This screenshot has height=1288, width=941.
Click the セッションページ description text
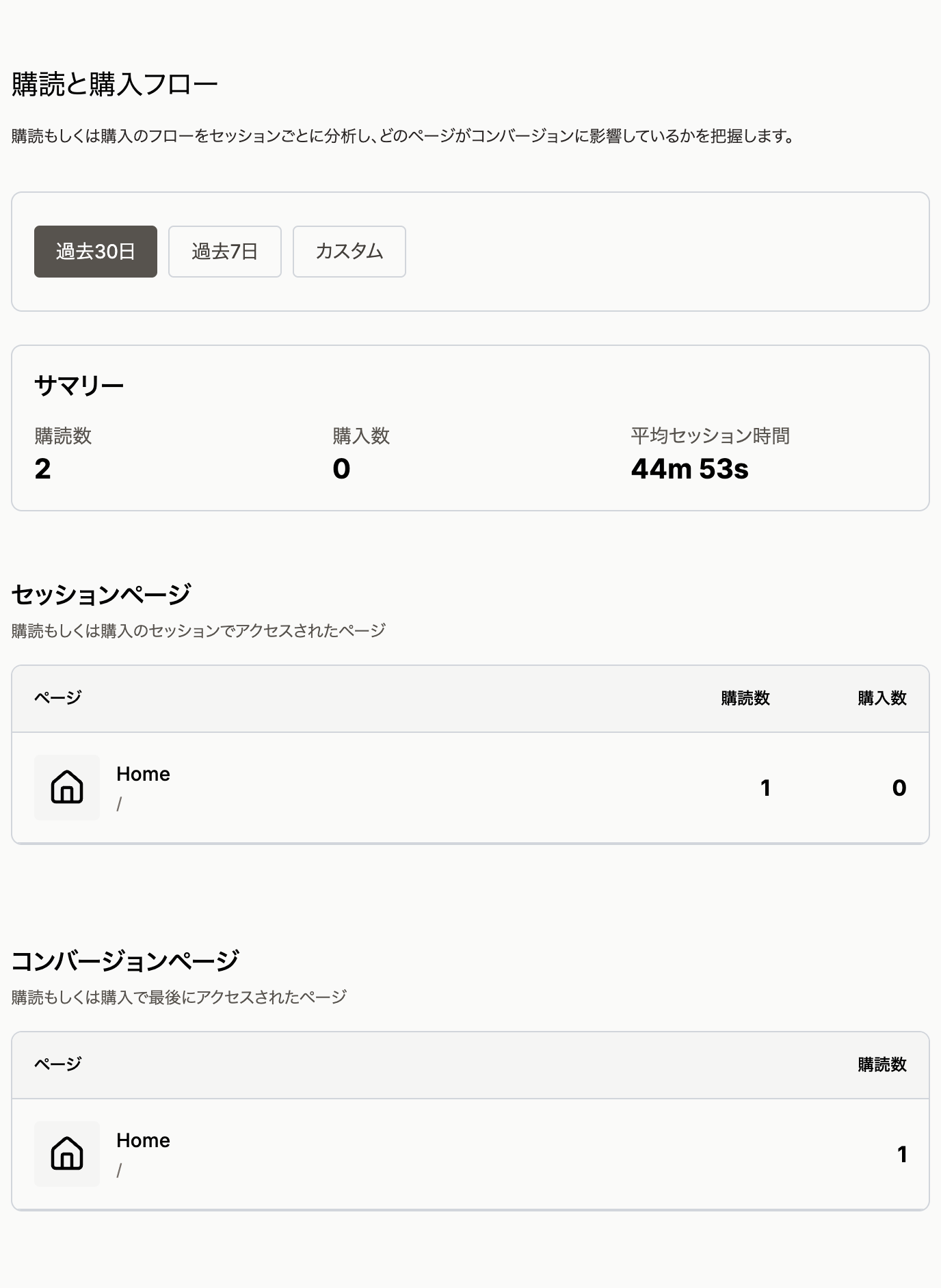(x=199, y=630)
